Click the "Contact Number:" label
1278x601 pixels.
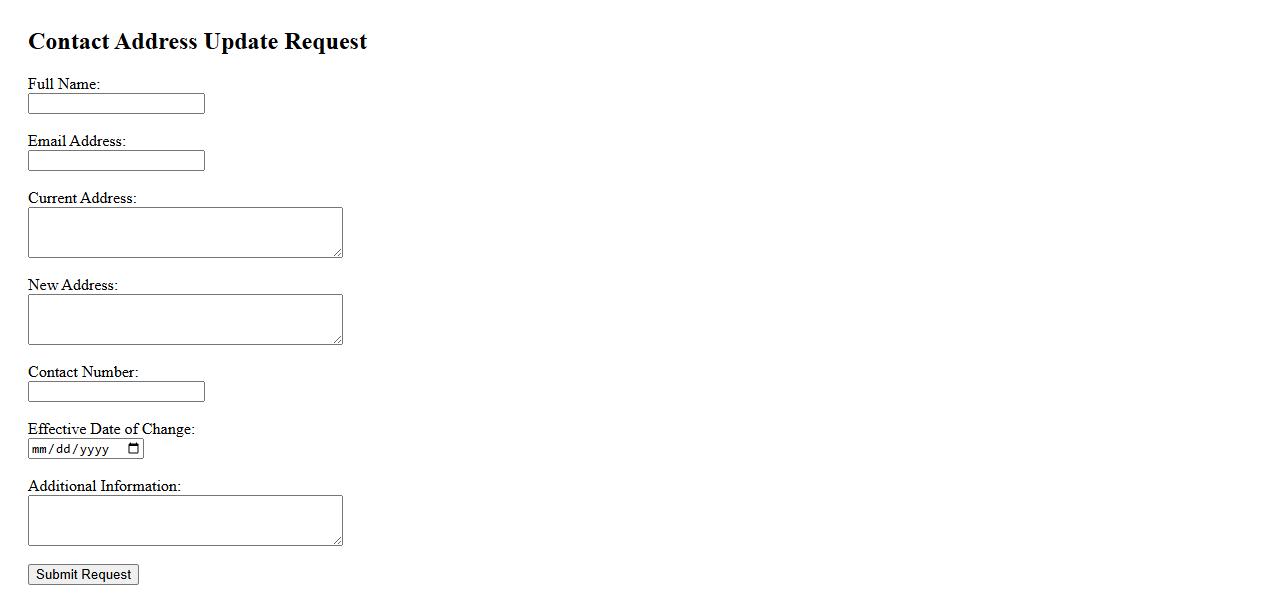click(x=83, y=372)
